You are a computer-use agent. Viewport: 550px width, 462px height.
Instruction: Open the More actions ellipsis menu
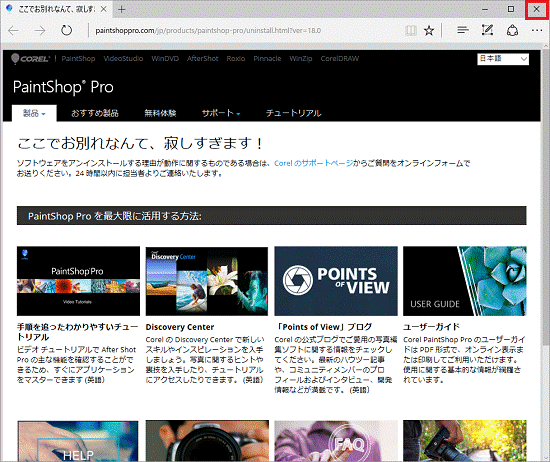coord(537,31)
